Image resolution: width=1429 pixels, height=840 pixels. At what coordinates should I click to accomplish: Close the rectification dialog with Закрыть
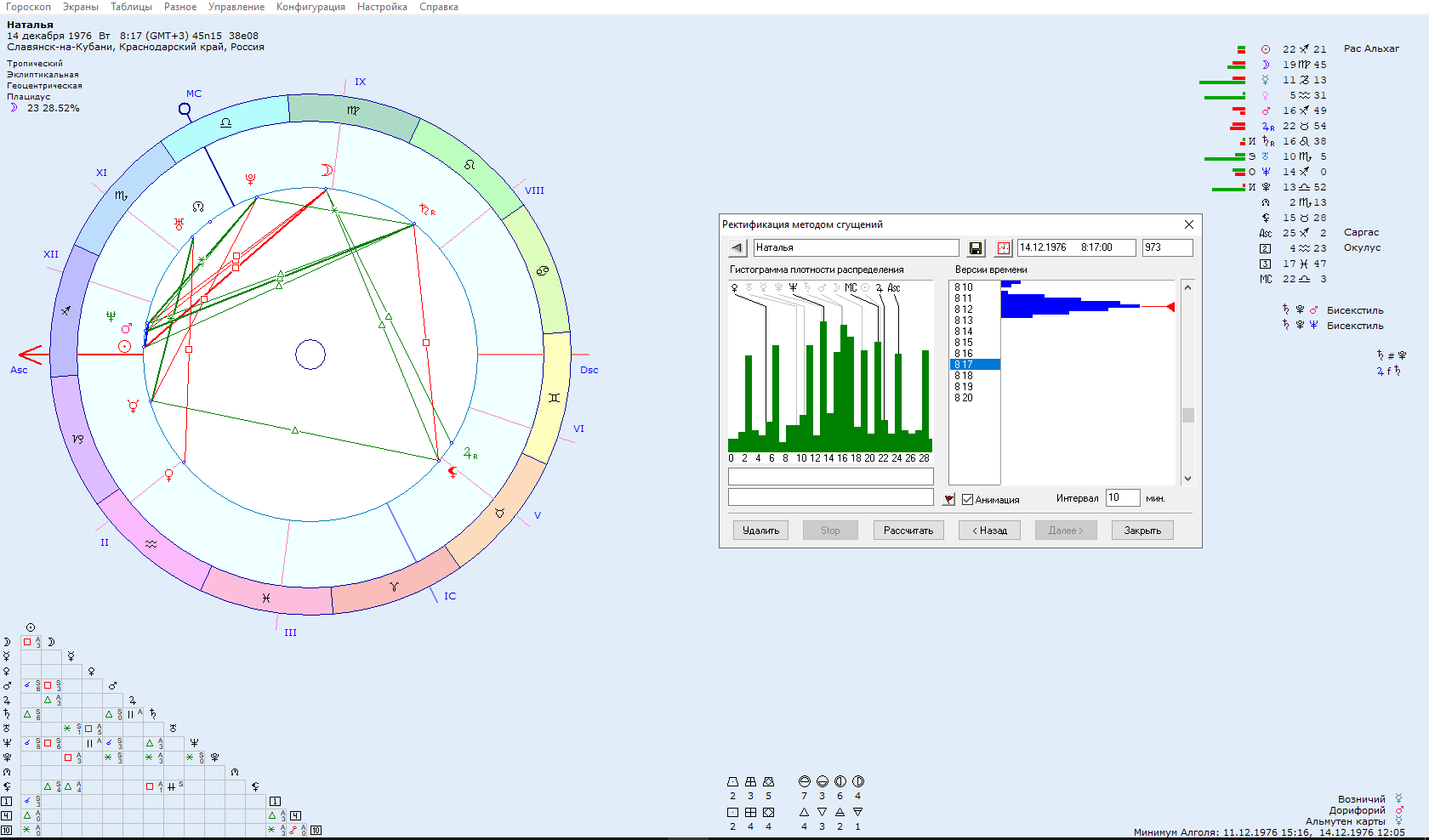1141,531
